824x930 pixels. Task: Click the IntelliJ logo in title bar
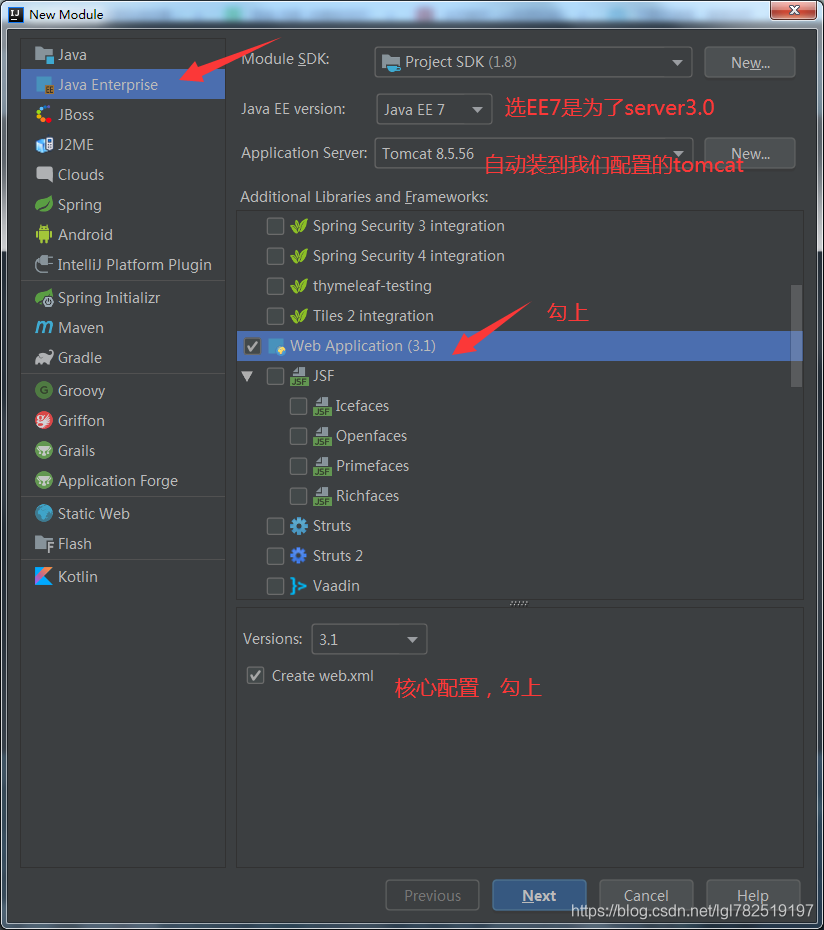(x=16, y=14)
